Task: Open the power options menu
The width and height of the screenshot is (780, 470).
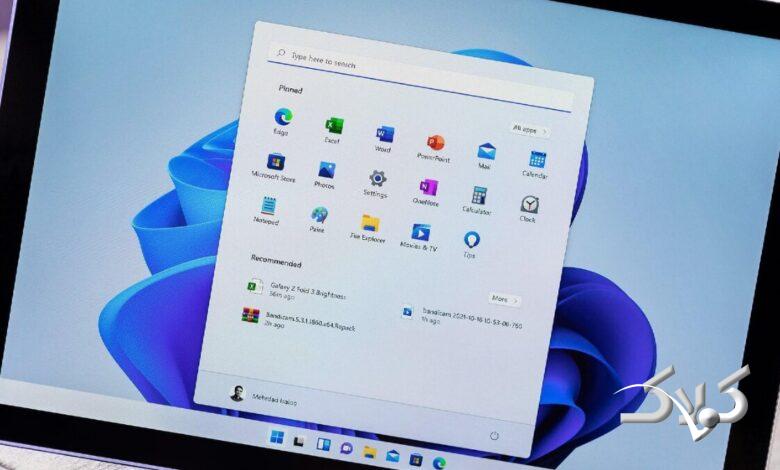Action: point(494,436)
